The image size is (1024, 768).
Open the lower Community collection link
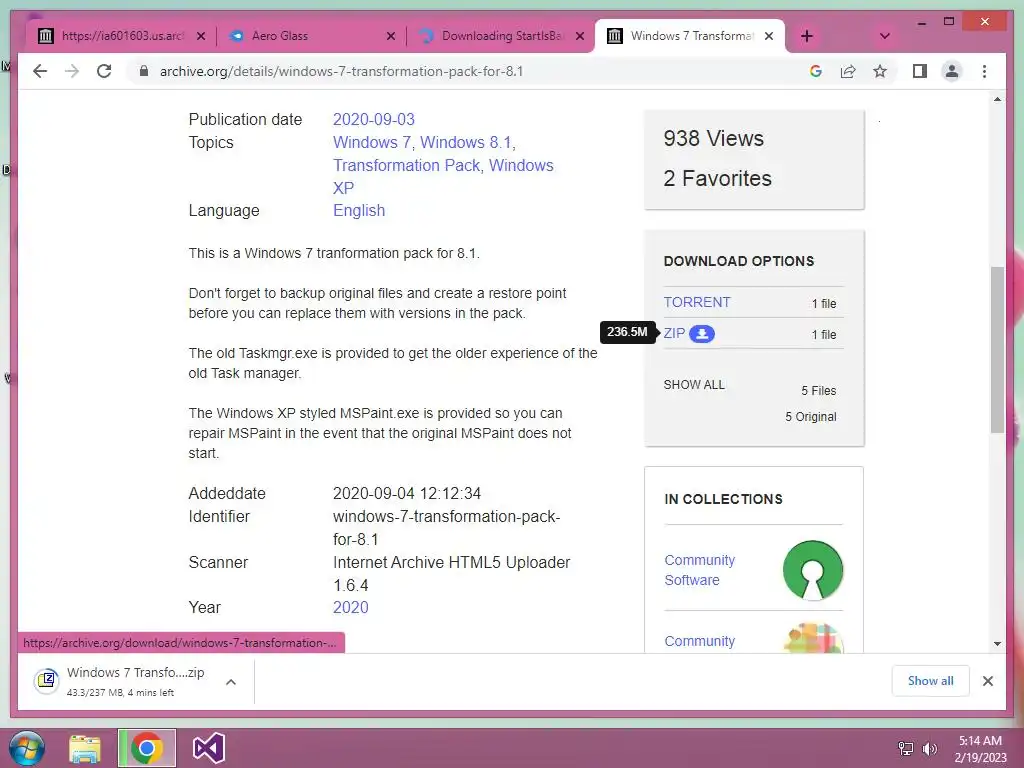click(699, 641)
